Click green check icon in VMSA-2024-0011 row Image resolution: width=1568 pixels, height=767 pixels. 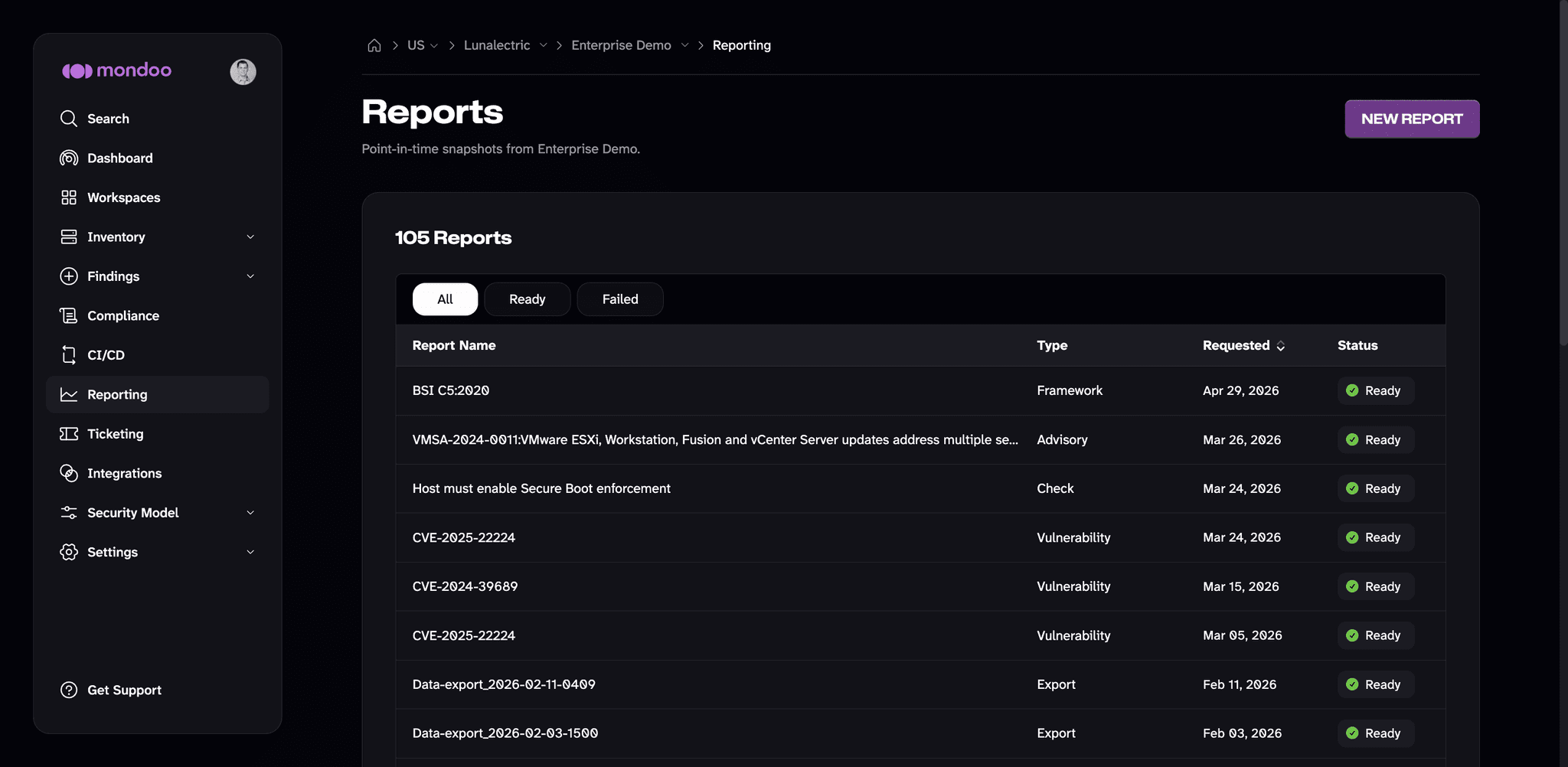tap(1352, 439)
